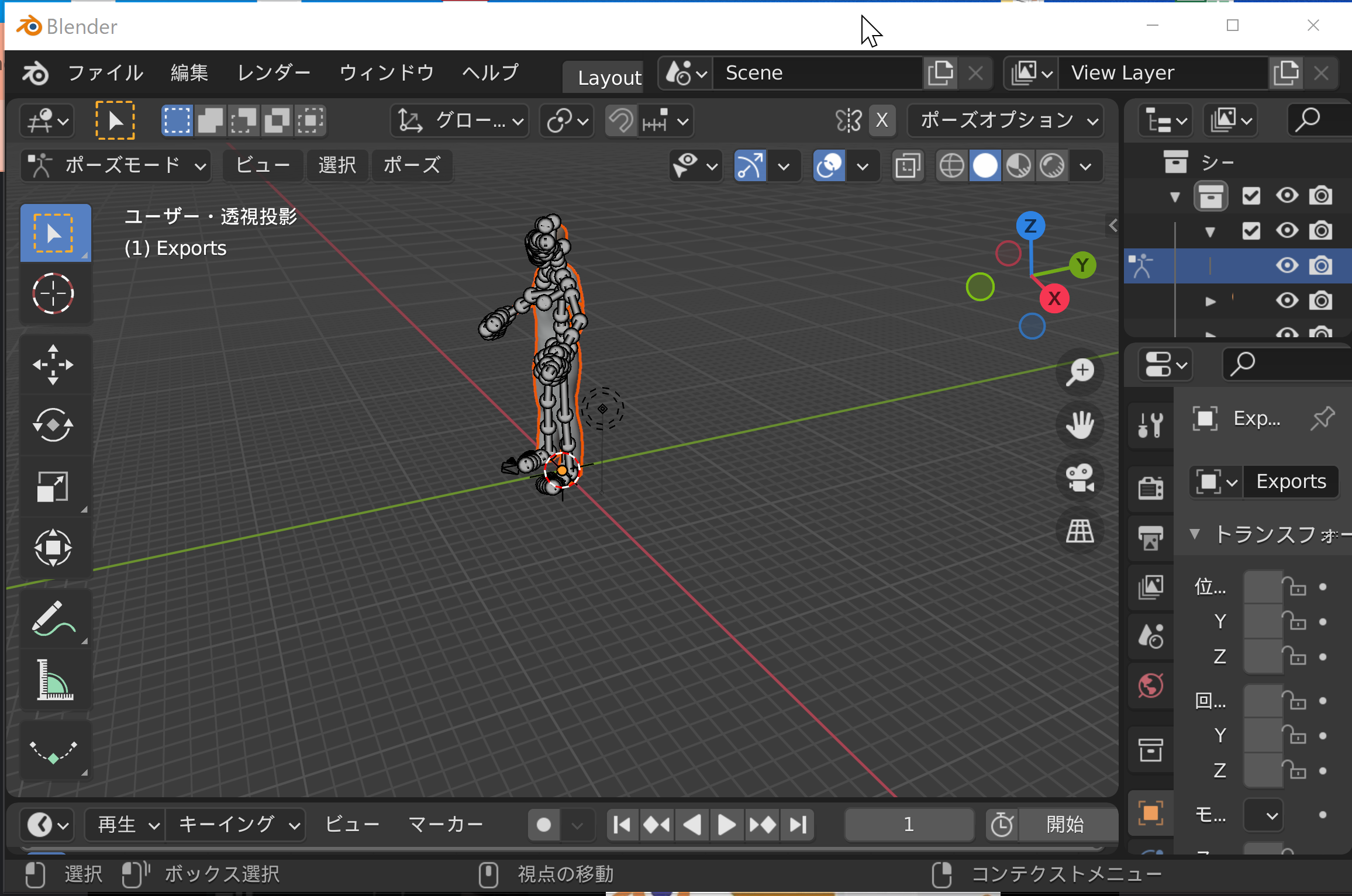Uncheck the first collection's exclude checkbox
The width and height of the screenshot is (1352, 896).
point(1251,196)
